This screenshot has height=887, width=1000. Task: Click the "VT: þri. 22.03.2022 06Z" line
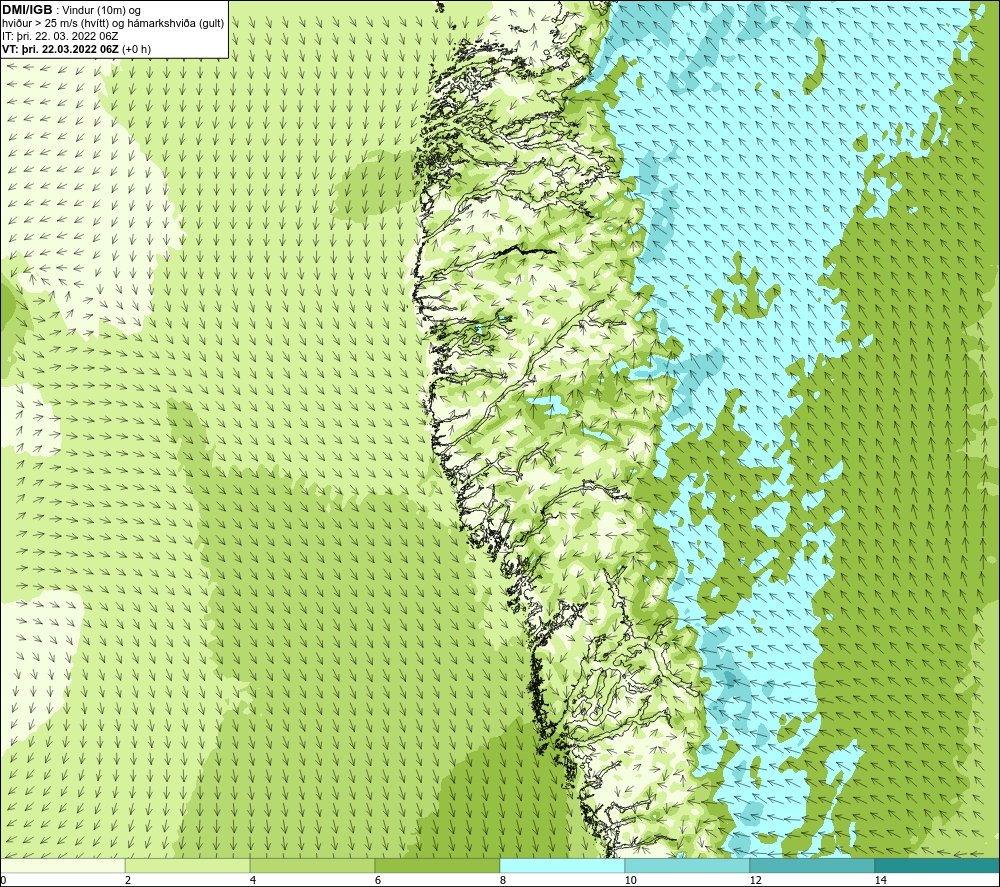60,49
